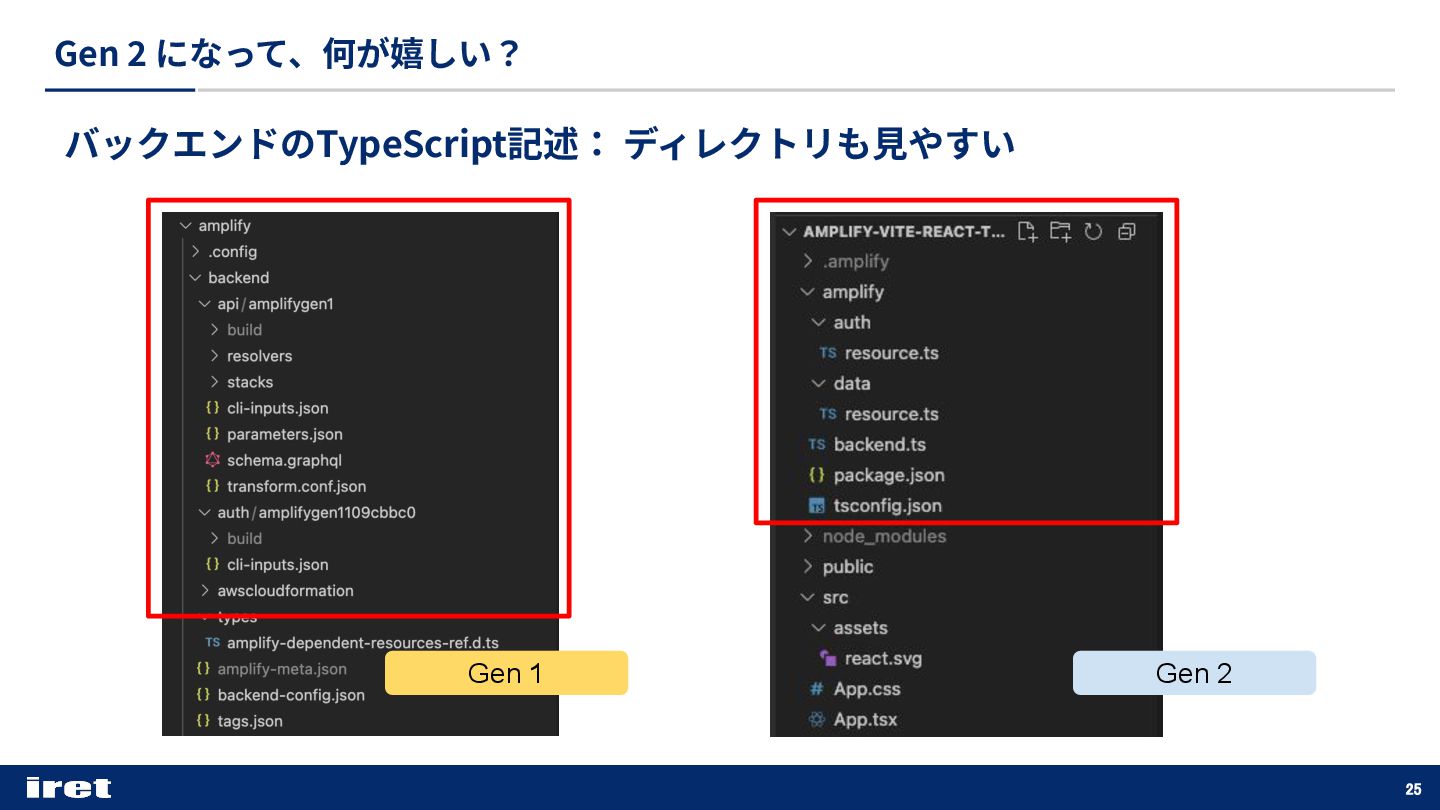Click the React icon beside App.tsx

(817, 720)
